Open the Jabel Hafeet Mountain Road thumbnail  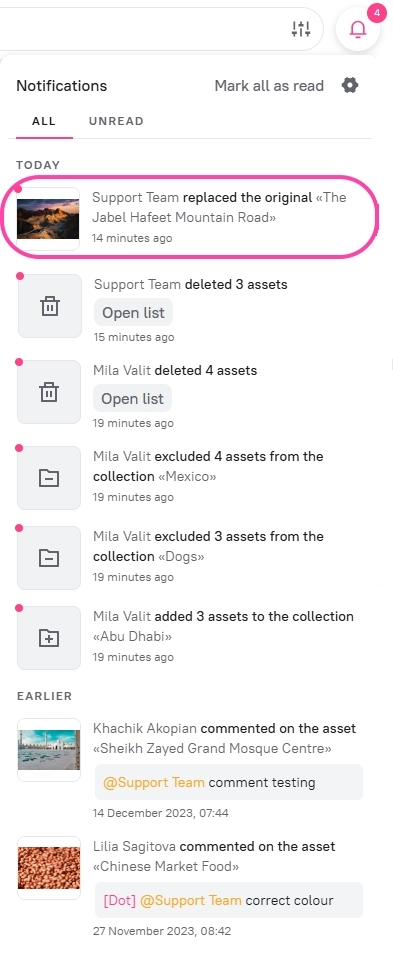pos(48,218)
